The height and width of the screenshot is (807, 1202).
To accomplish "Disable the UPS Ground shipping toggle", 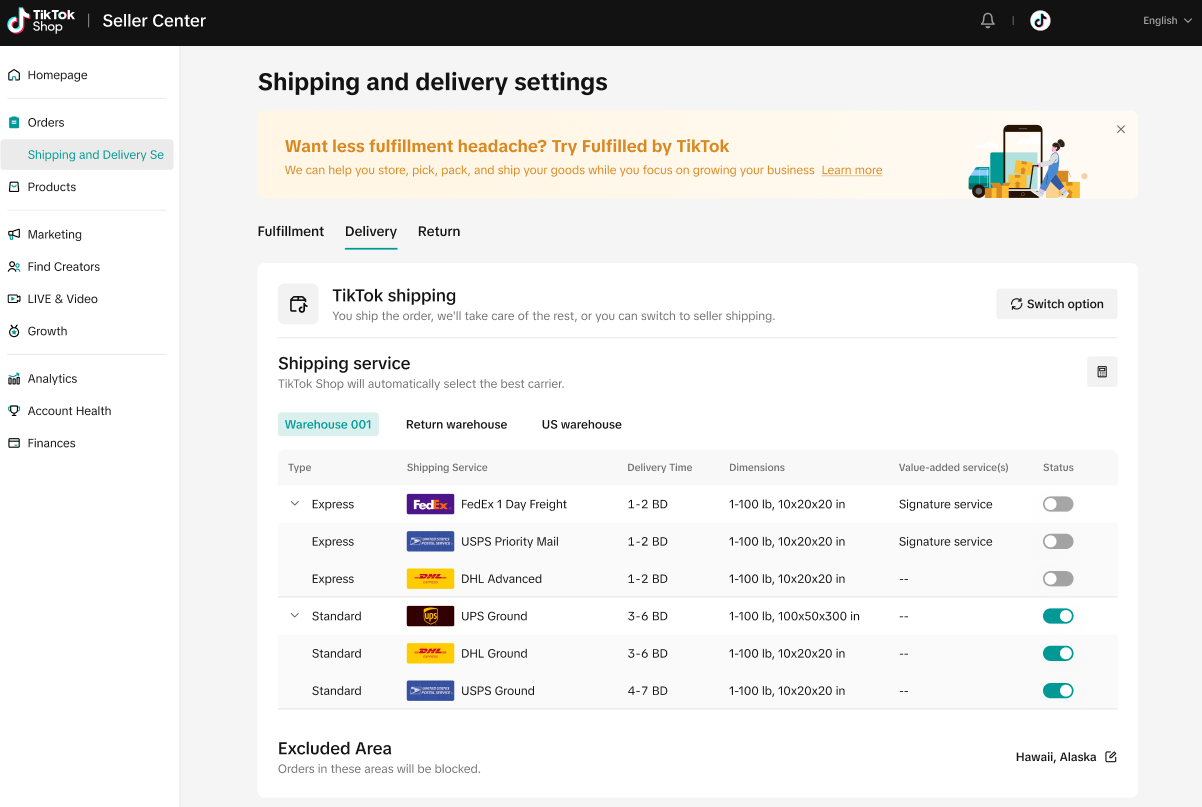I will (1057, 616).
